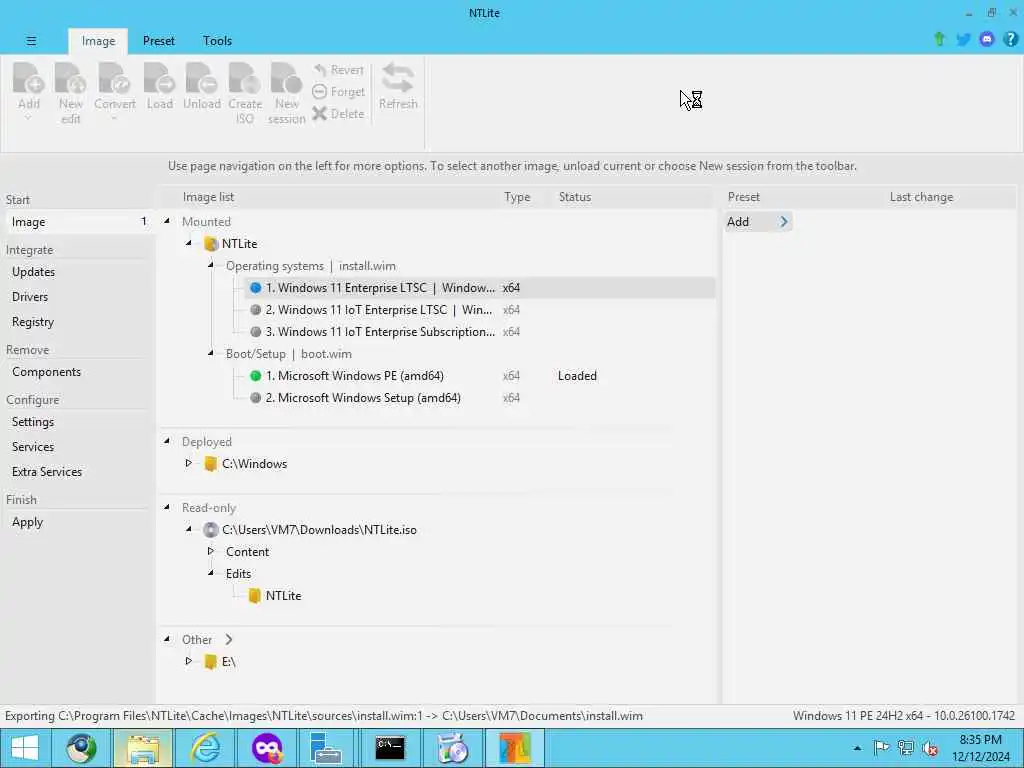Expand the C:\Windows deployed node
Viewport: 1024px width, 768px height.
click(189, 463)
